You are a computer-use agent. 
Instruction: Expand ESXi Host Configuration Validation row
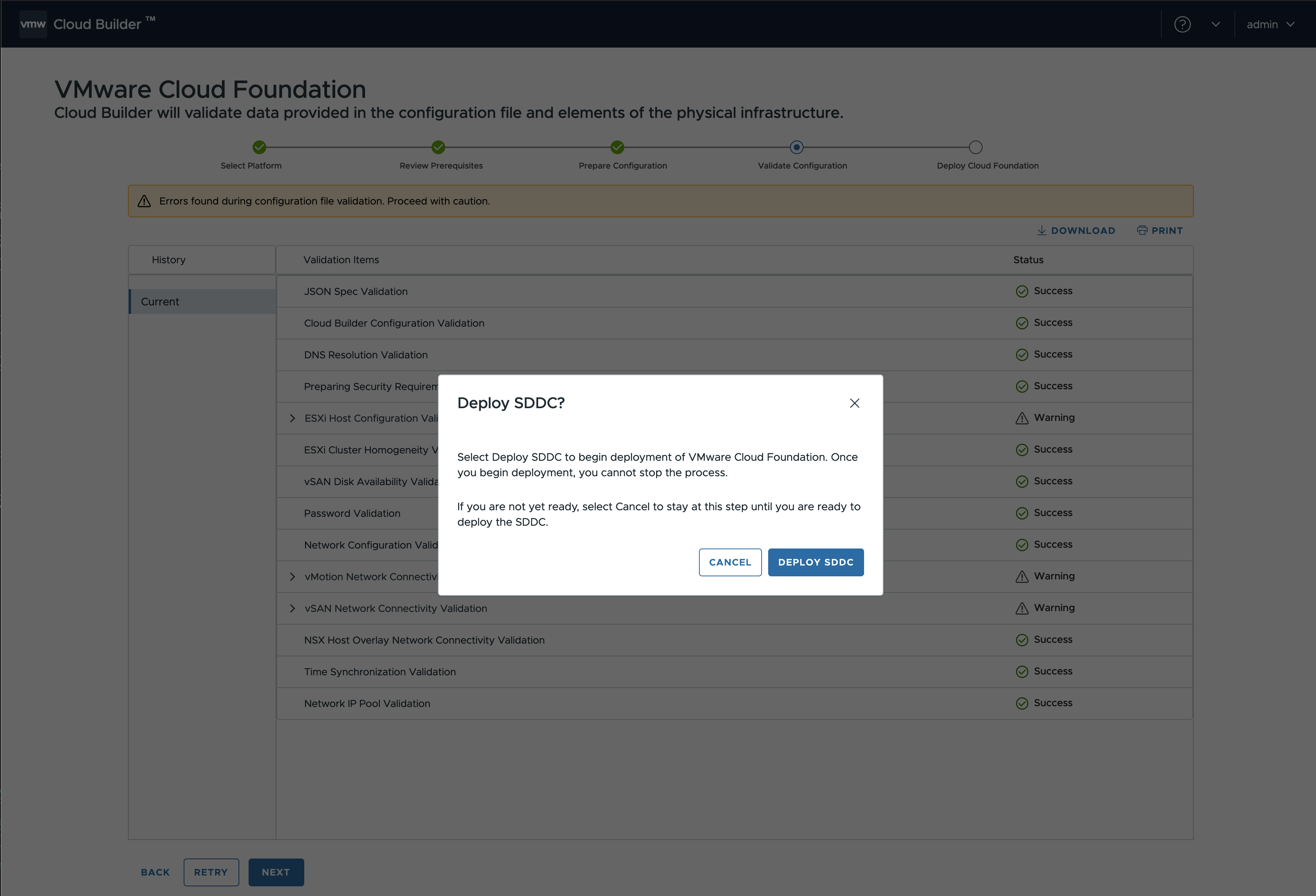(292, 418)
